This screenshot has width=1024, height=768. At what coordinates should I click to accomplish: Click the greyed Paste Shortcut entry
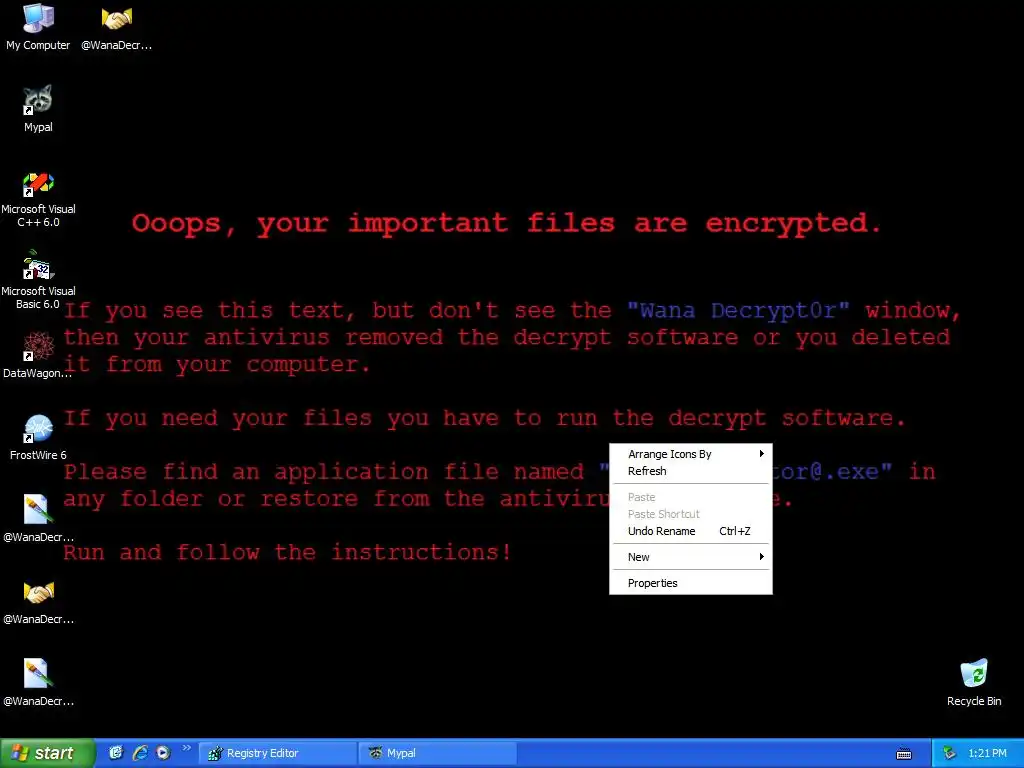[x=691, y=514]
